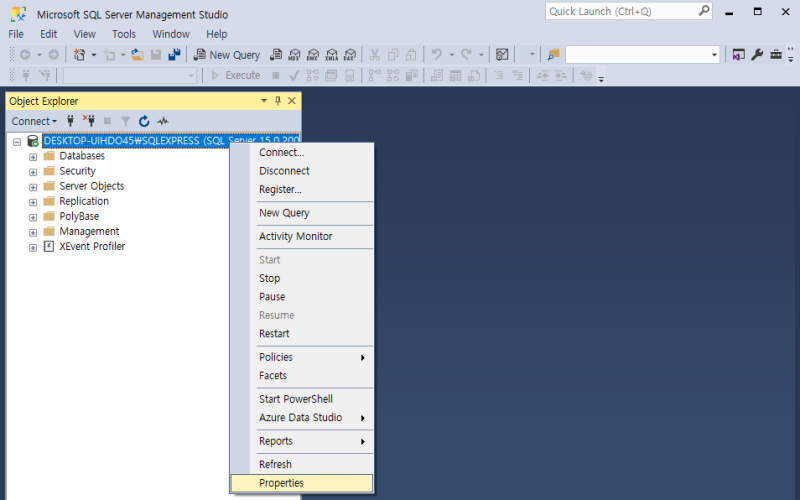Choose Connect... from the context menu
Viewport: 800px width, 500px height.
pyautogui.click(x=302, y=153)
